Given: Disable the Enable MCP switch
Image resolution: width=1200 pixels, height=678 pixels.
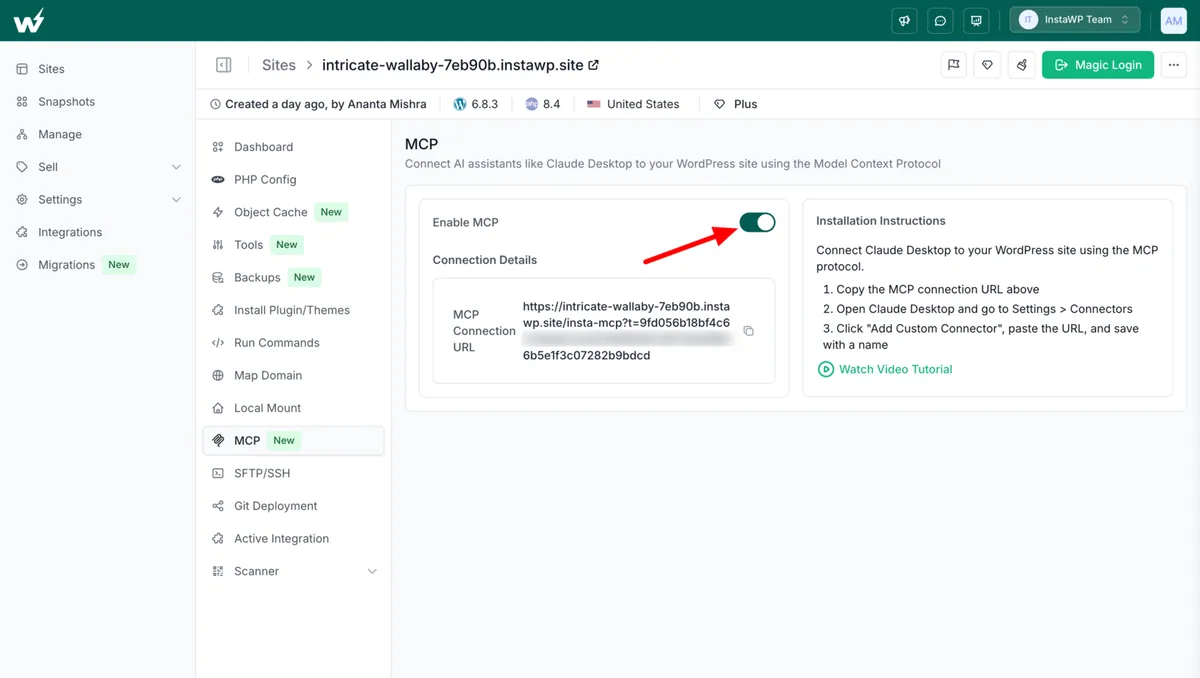Looking at the screenshot, I should click(757, 222).
